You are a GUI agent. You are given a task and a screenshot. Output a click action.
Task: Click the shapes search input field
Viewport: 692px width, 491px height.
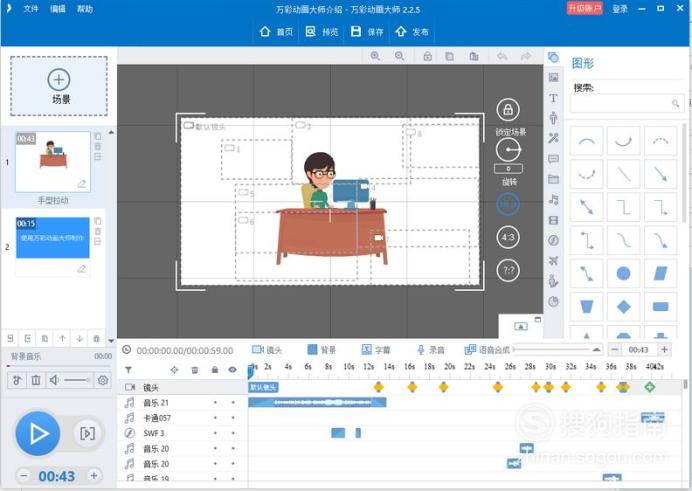tap(627, 103)
